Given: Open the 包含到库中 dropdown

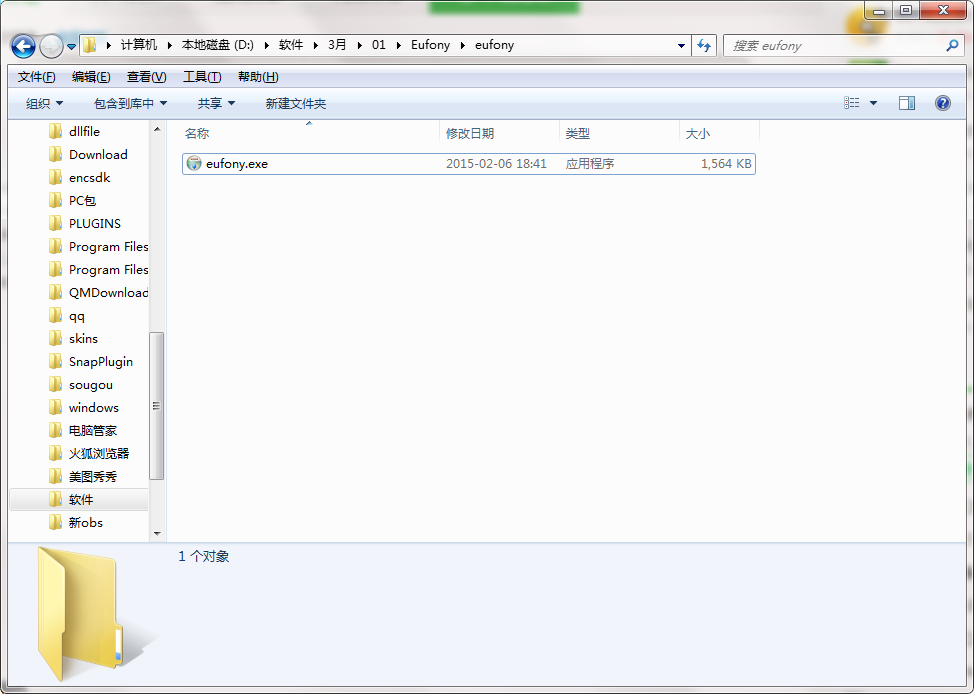Looking at the screenshot, I should (x=130, y=104).
